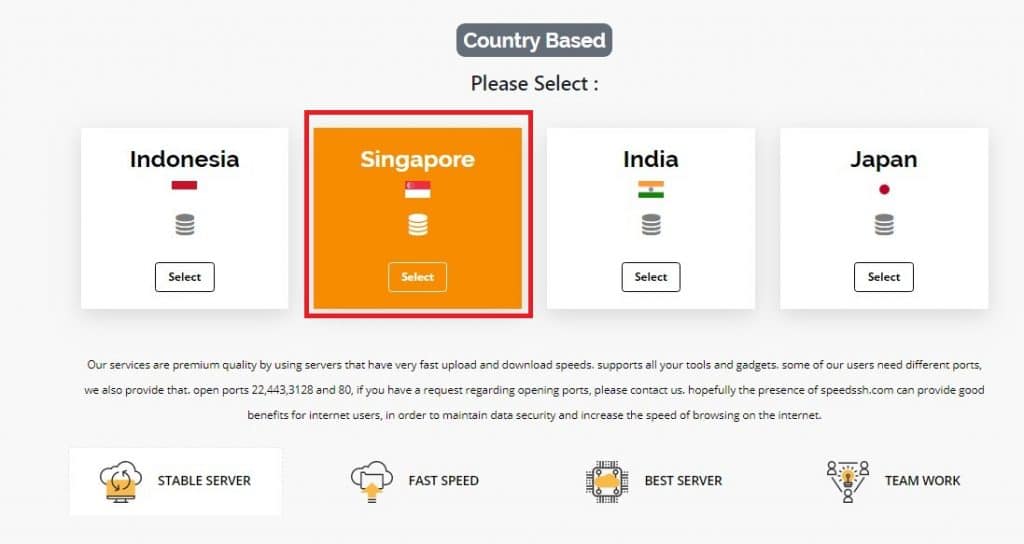The height and width of the screenshot is (544, 1024).
Task: Click the STABLE SERVER feature label
Action: [x=204, y=481]
